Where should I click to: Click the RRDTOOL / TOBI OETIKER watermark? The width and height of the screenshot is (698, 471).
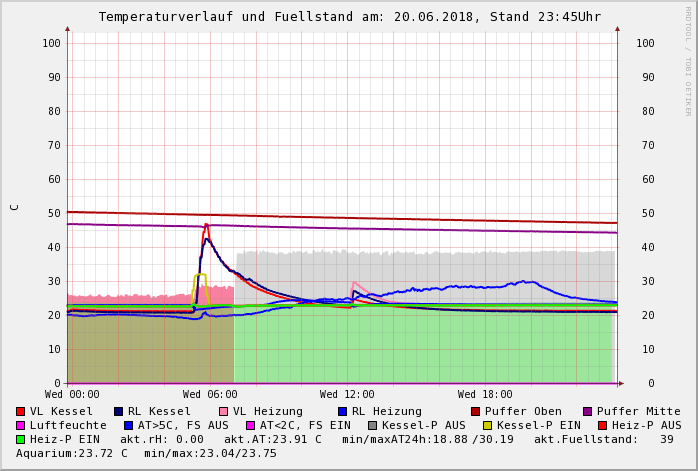(x=688, y=60)
